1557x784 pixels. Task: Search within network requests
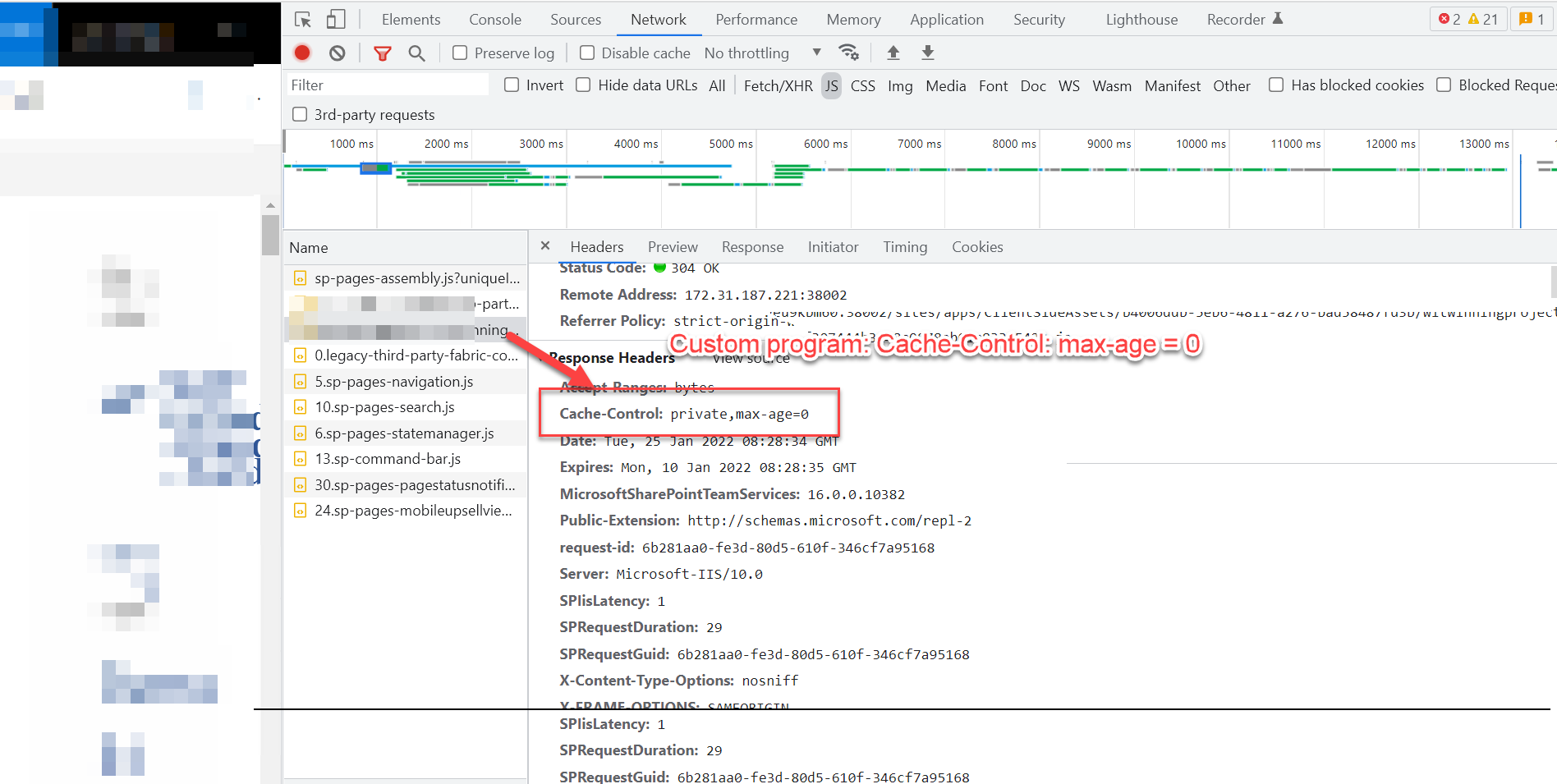(416, 52)
